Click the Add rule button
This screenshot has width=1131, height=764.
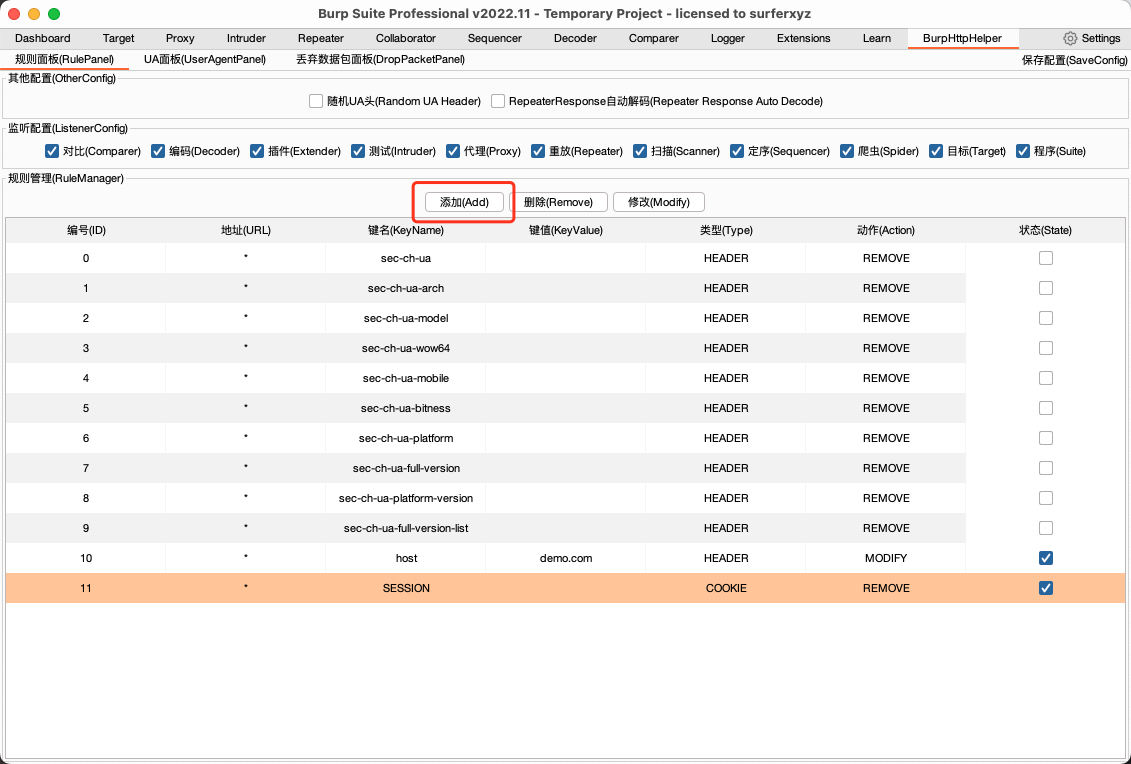click(x=465, y=202)
